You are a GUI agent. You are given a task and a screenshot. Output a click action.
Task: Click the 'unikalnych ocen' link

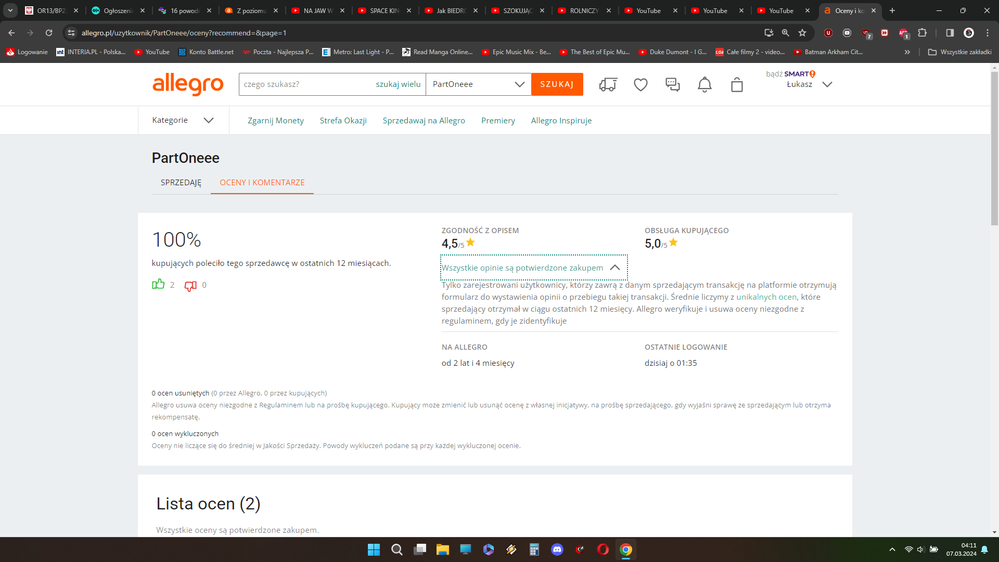coord(766,297)
